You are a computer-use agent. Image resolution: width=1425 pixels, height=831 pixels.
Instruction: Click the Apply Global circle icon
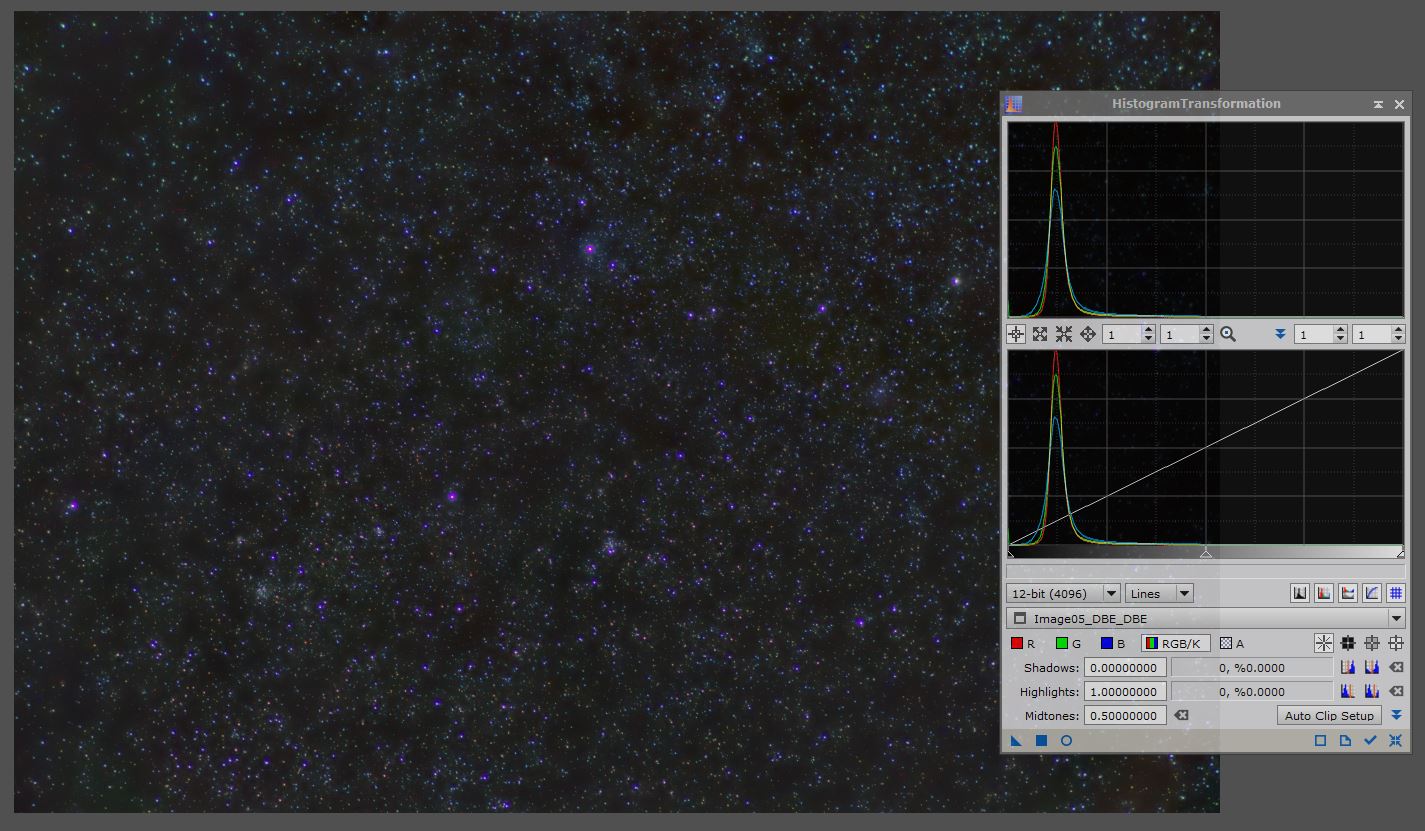(1066, 741)
